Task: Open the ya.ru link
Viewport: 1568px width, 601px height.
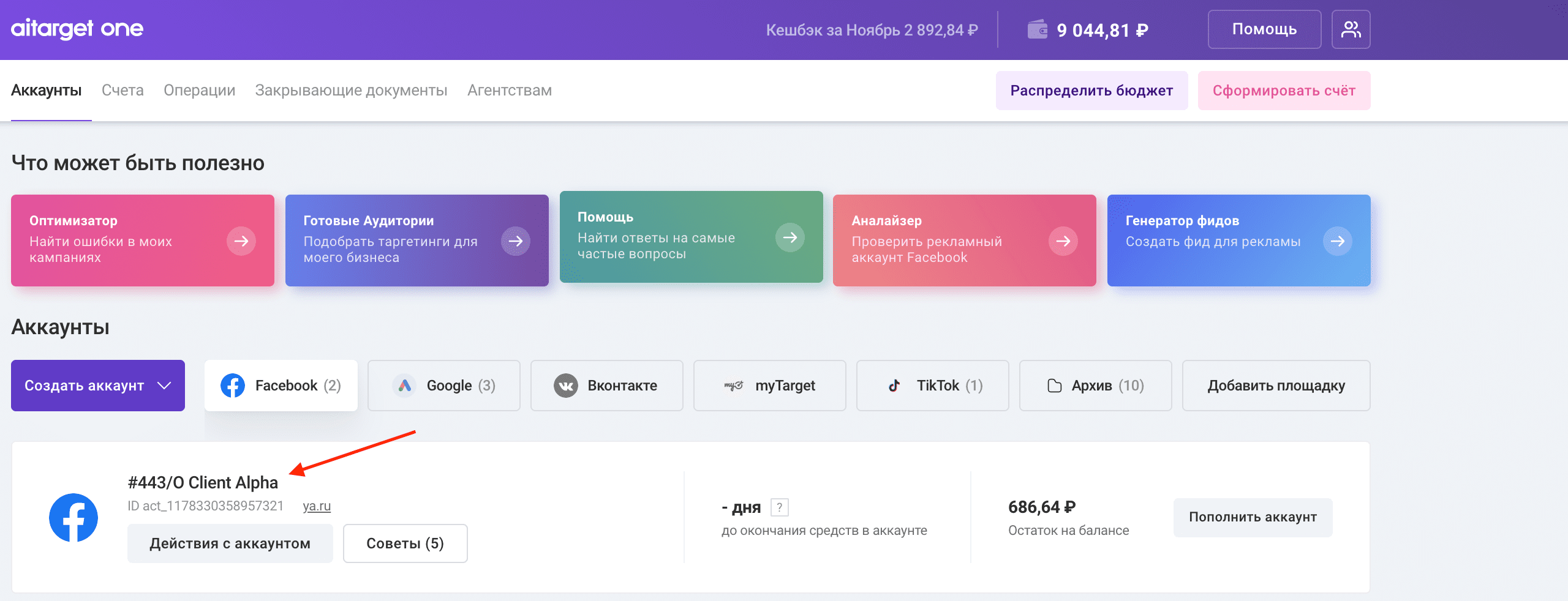Action: tap(317, 506)
